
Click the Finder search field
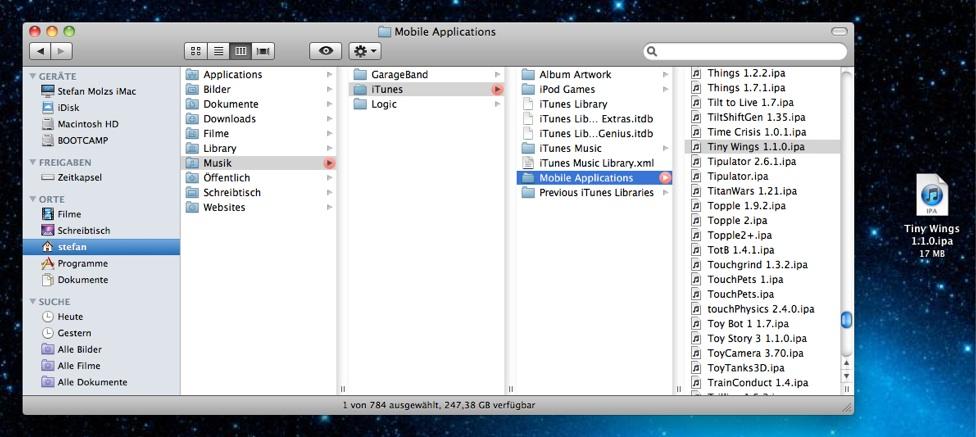(745, 51)
